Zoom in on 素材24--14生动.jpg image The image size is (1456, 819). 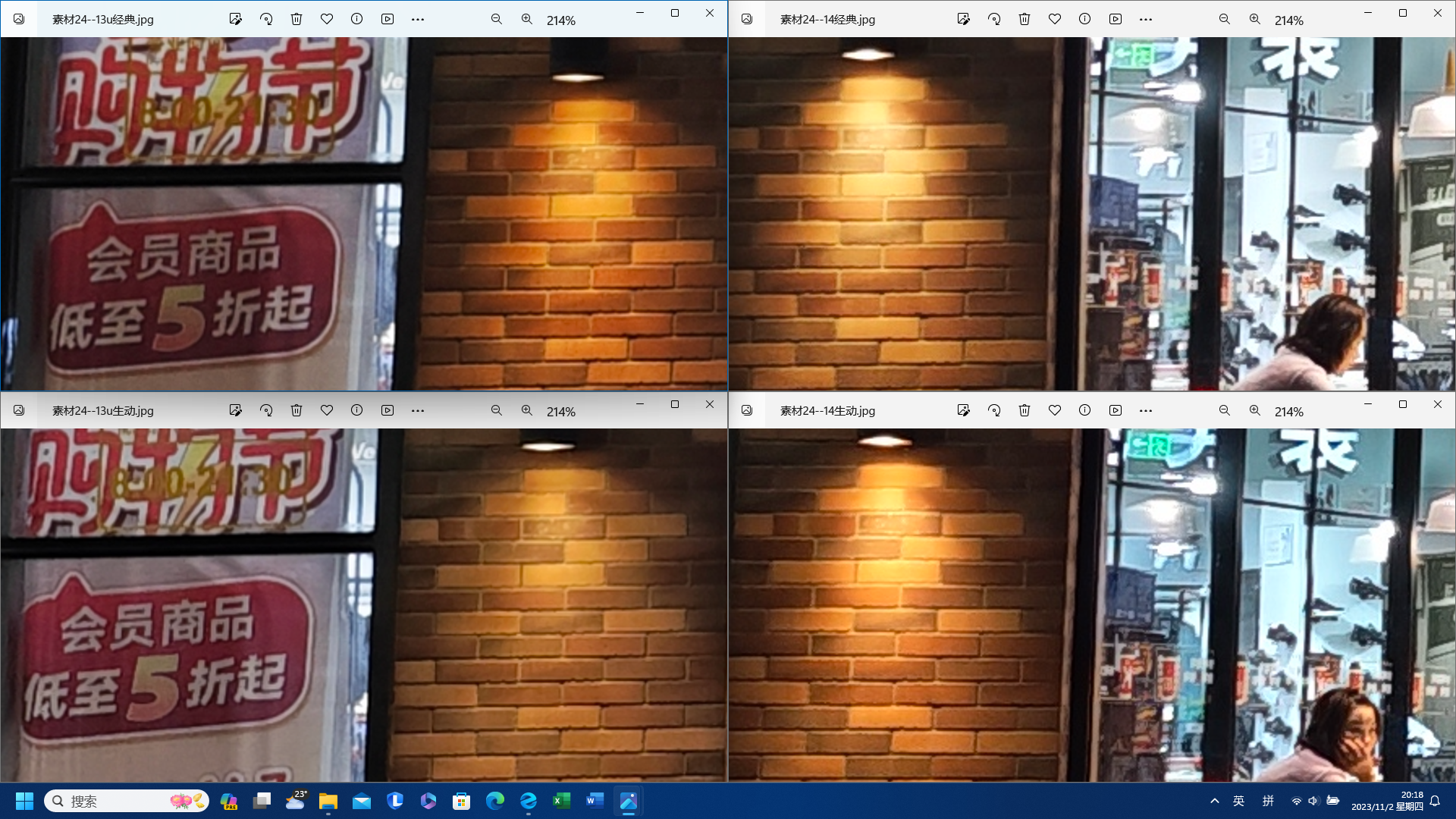1255,410
